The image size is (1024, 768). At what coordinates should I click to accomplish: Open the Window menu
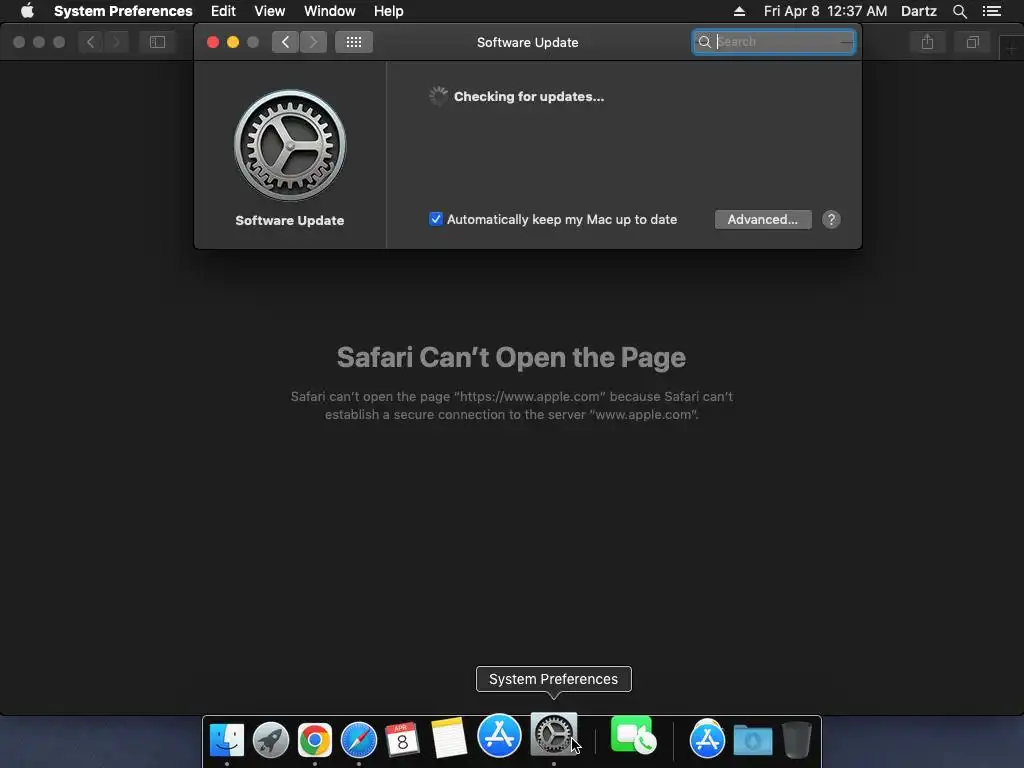click(x=329, y=11)
